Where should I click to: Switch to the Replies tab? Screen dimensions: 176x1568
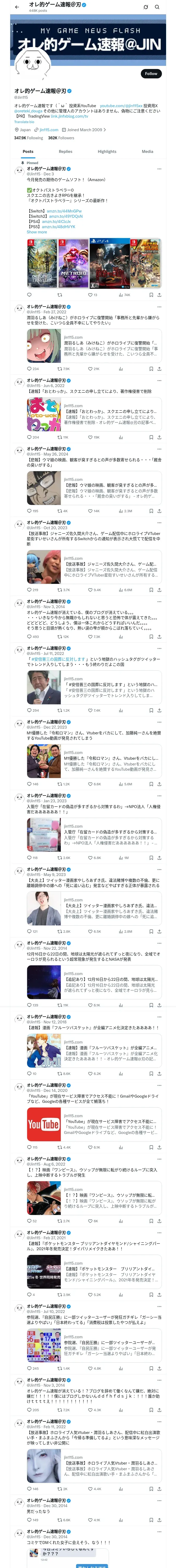(x=65, y=152)
